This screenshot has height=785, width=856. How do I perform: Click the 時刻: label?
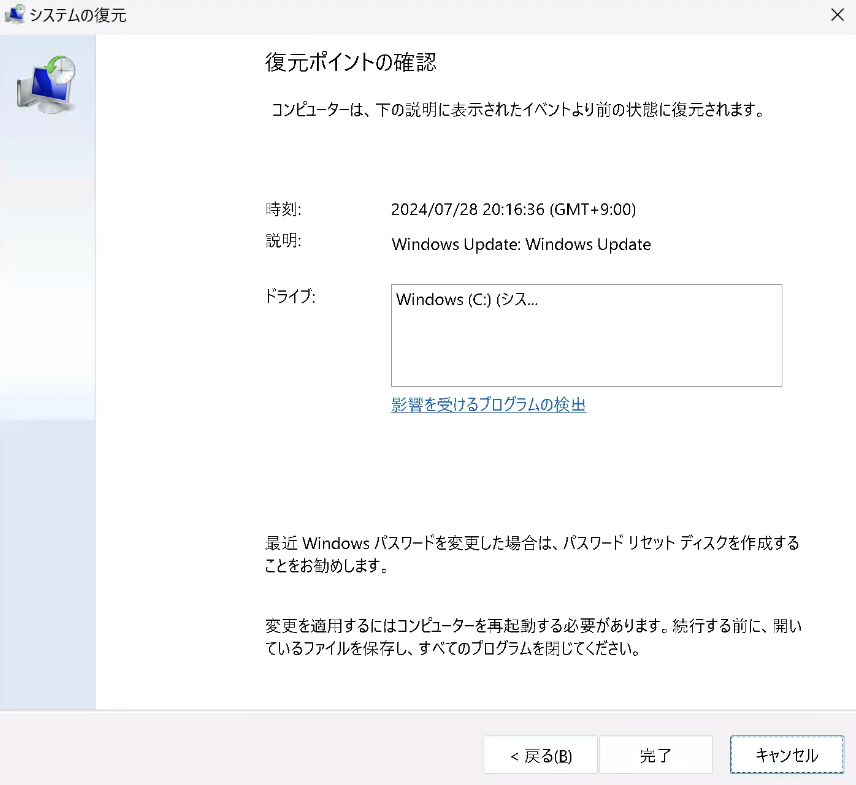[283, 209]
